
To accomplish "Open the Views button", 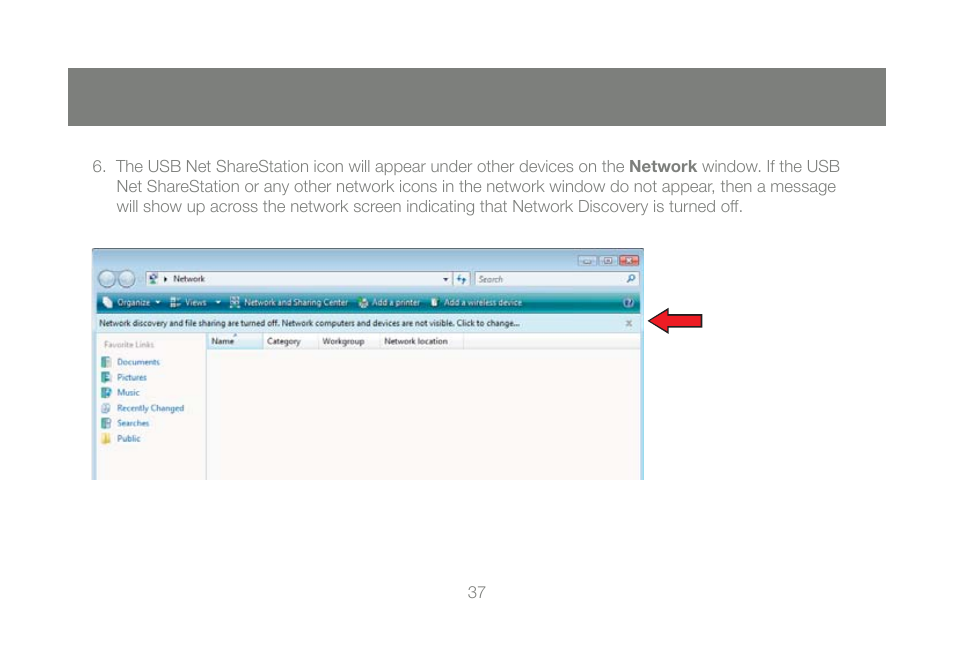I will pos(189,302).
